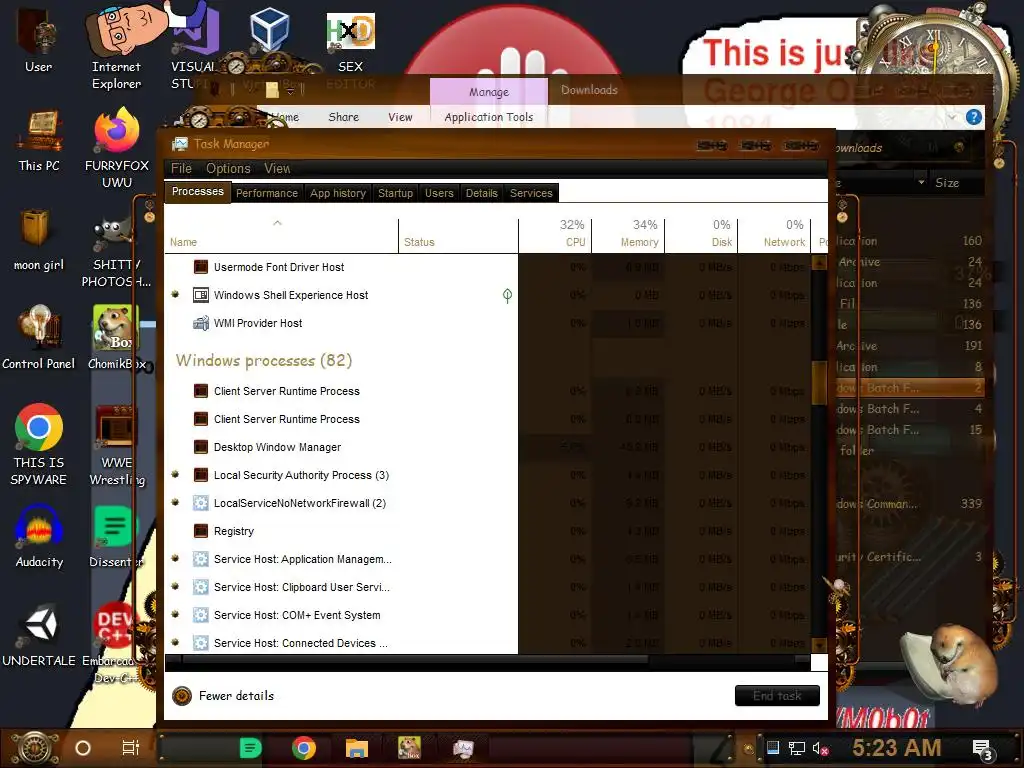Viewport: 1024px width, 768px height.
Task: Expand the Windows Shell Experience Host process
Action: tap(175, 295)
